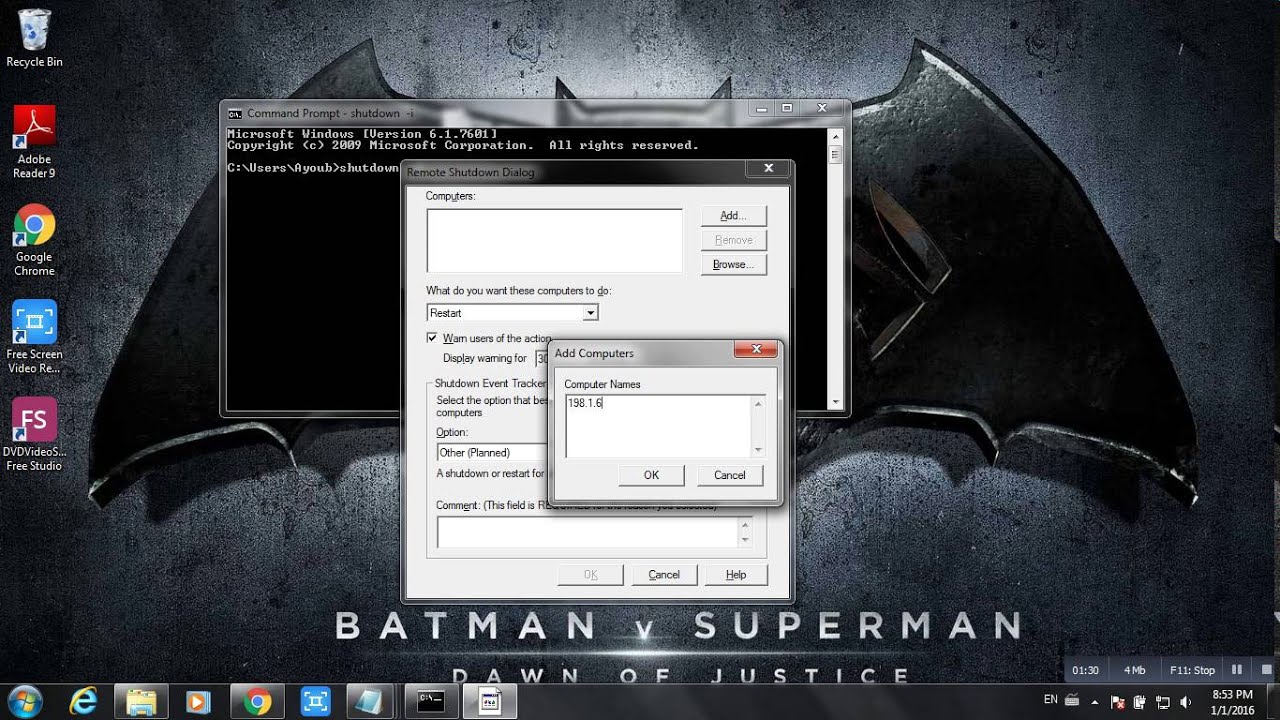This screenshot has height=720, width=1280.
Task: Open the Free Screen Video Recorder desktop shortcut
Action: pyautogui.click(x=34, y=337)
